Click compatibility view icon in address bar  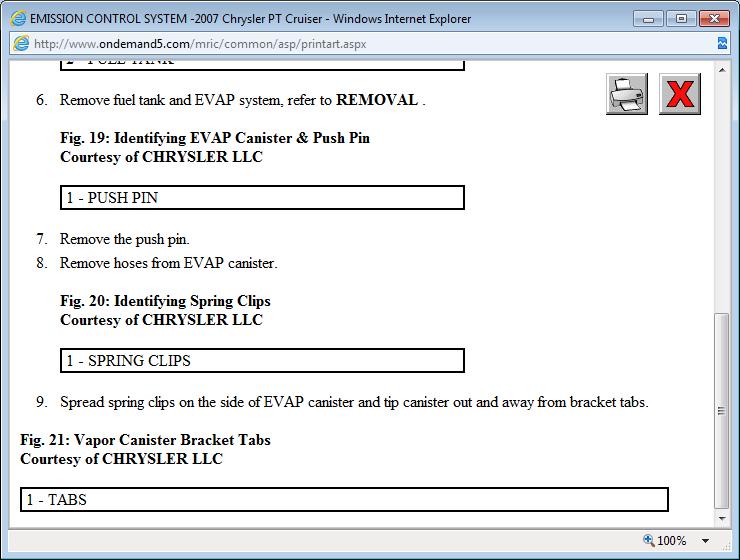[x=722, y=43]
